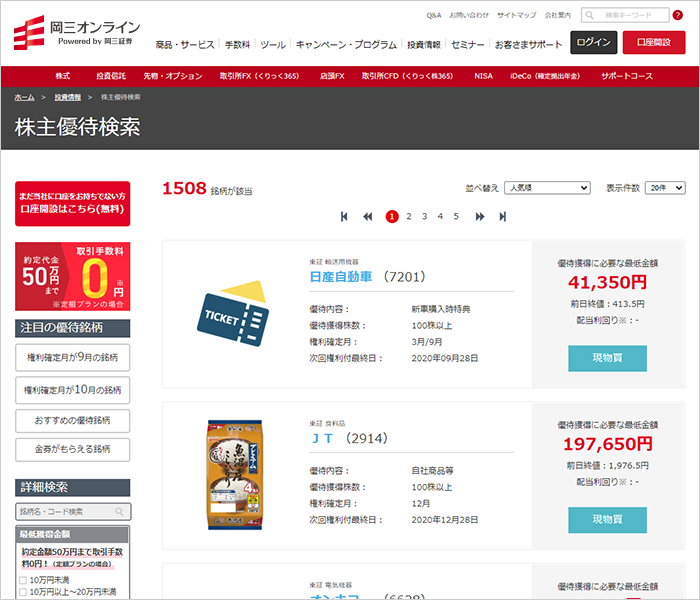Click 現物買 button for JT
Viewport: 700px width, 600px height.
(x=607, y=520)
